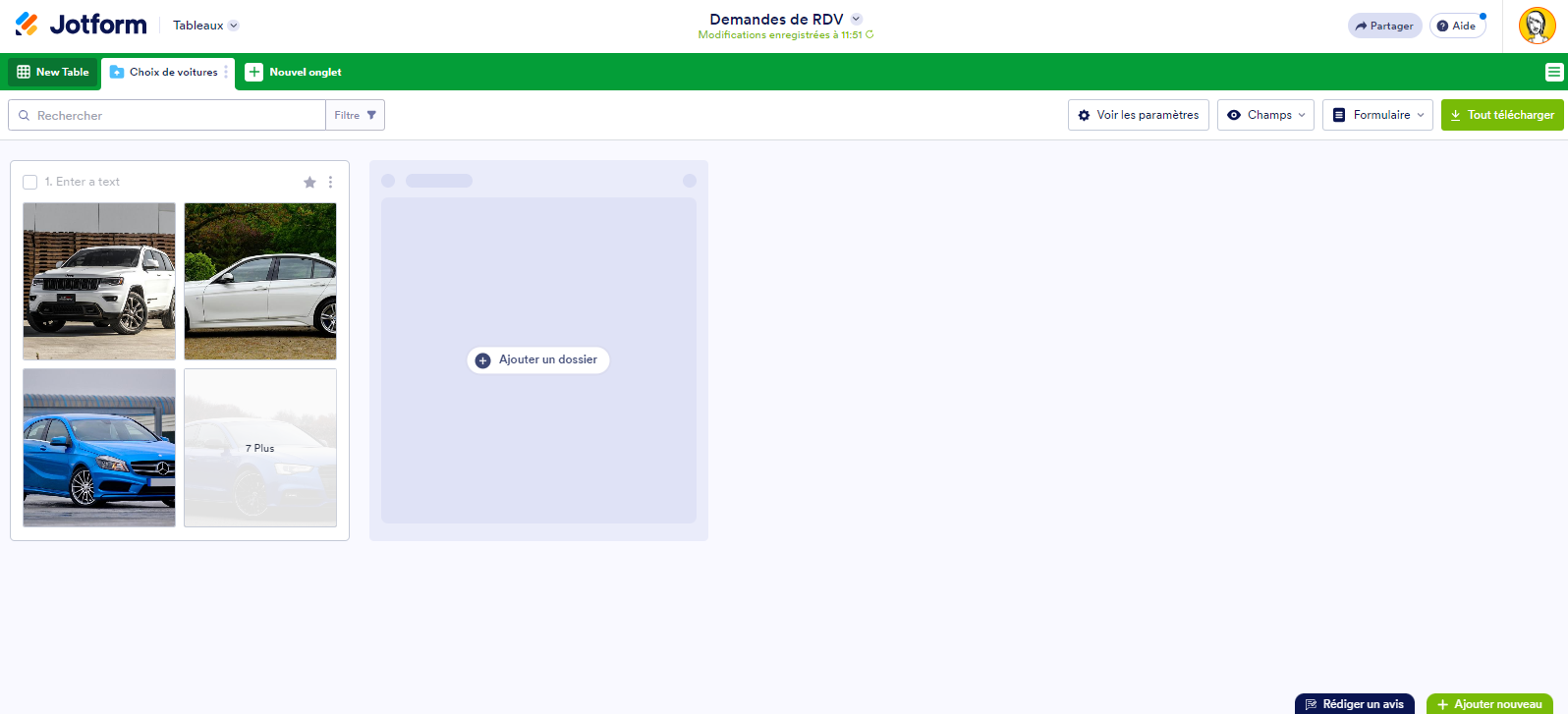Open the Filtre filter button
This screenshot has width=1568, height=714.
(x=355, y=115)
